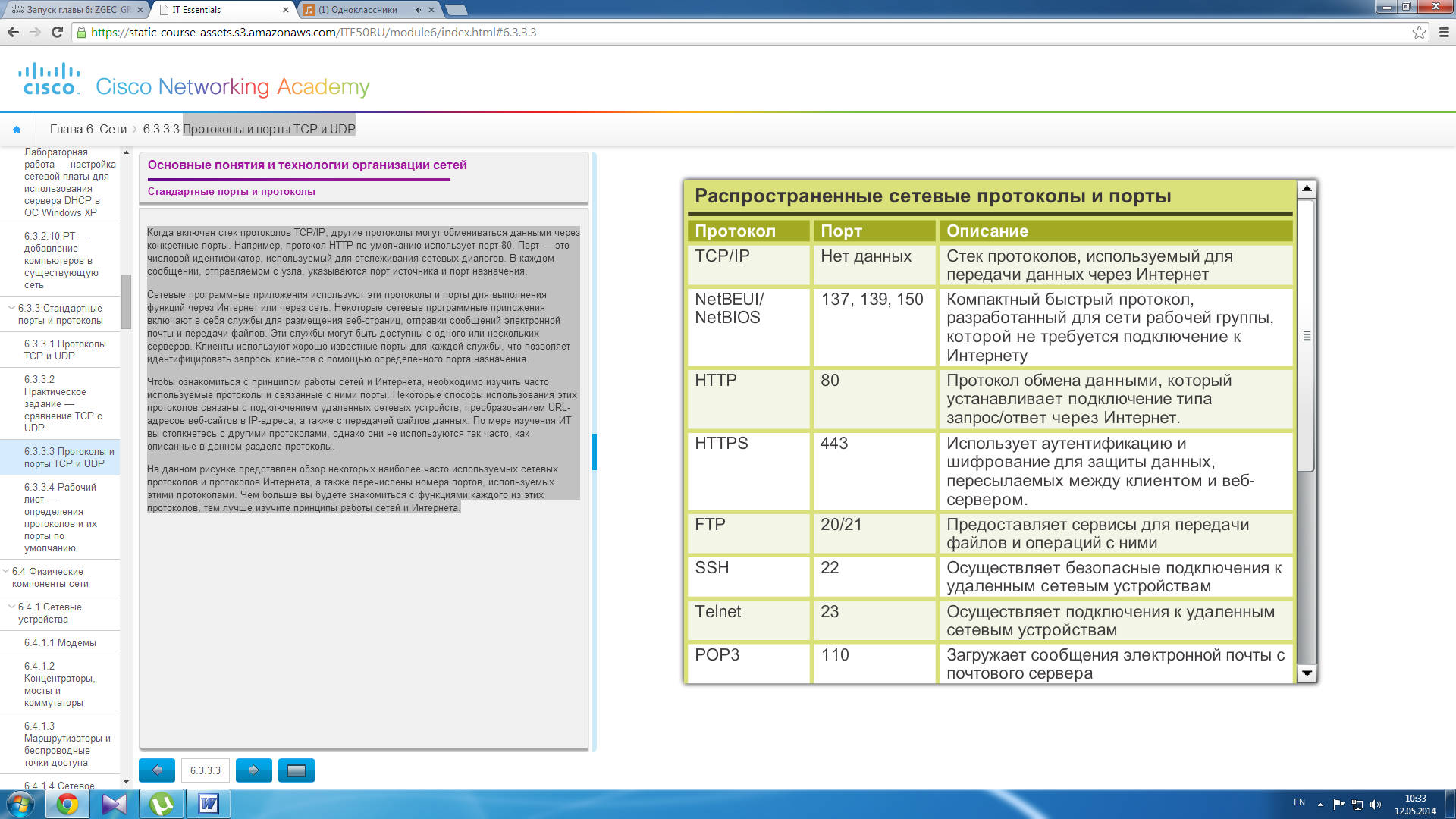Click sidebar scrollbar down arrow
This screenshot has height=819, width=1456.
pyautogui.click(x=126, y=782)
